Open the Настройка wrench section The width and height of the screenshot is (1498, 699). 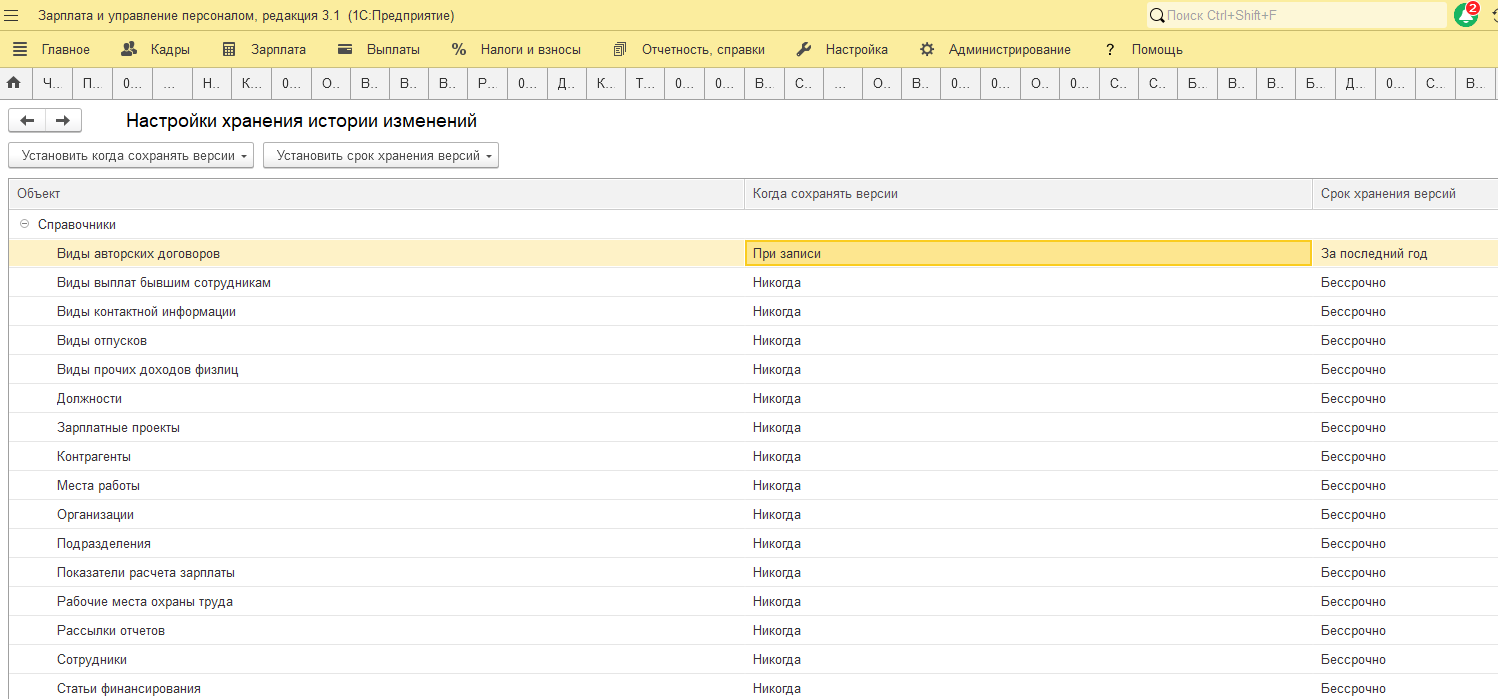pyautogui.click(x=842, y=49)
